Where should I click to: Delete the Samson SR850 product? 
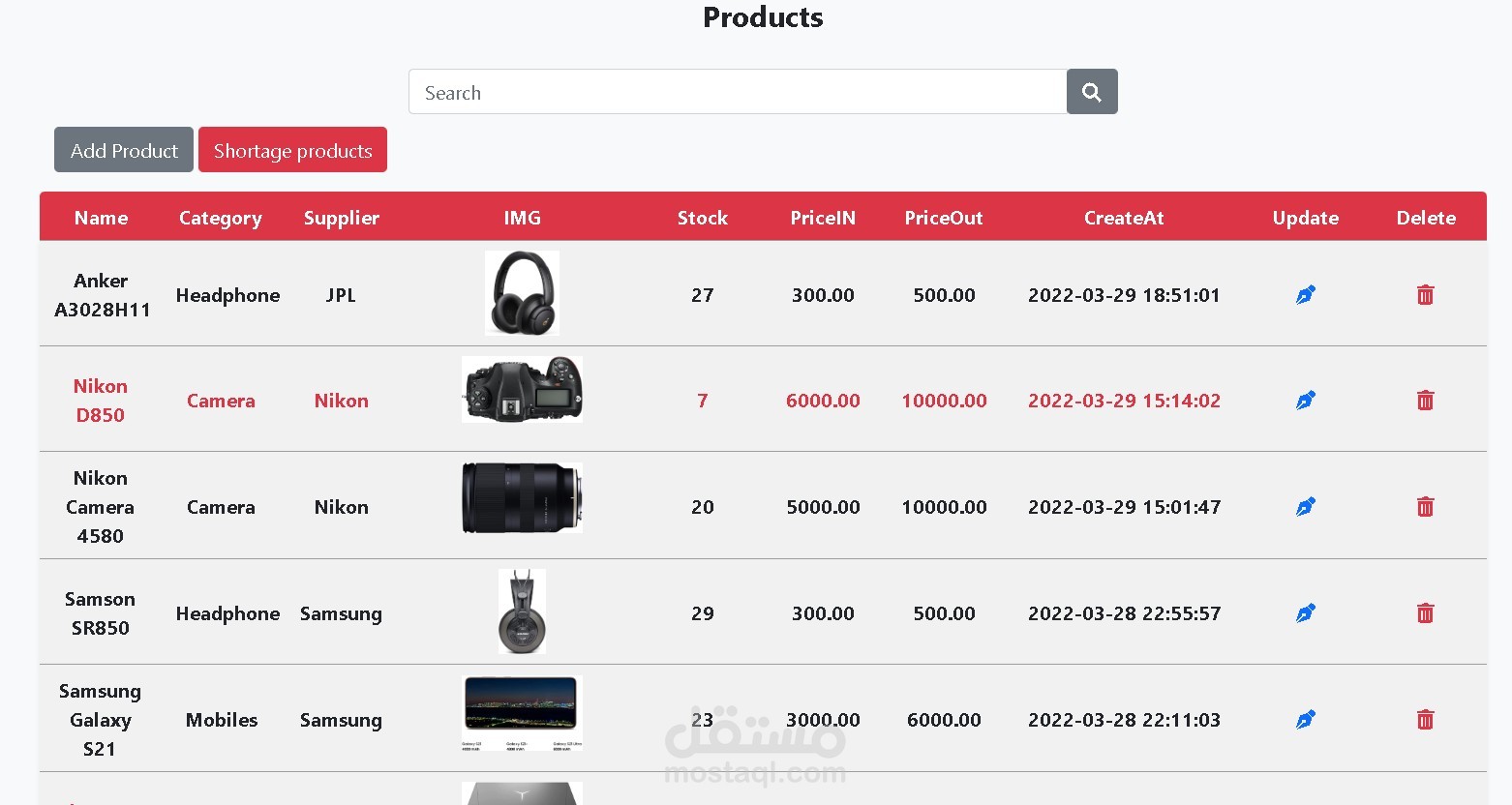click(1425, 613)
